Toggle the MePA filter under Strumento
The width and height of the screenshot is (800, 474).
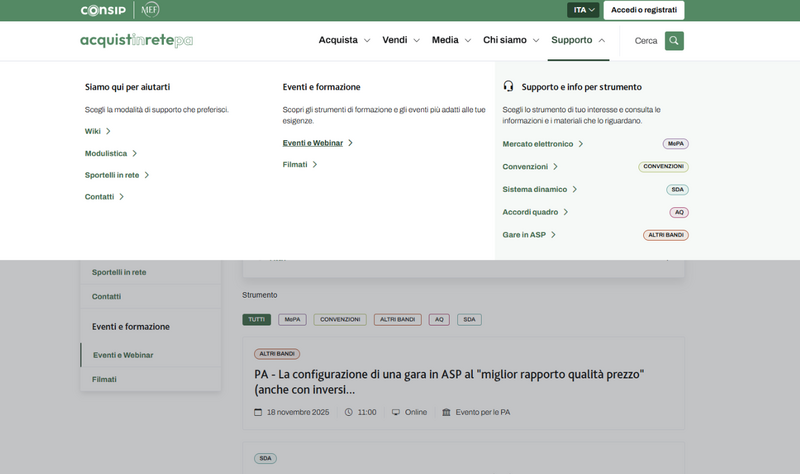point(293,320)
